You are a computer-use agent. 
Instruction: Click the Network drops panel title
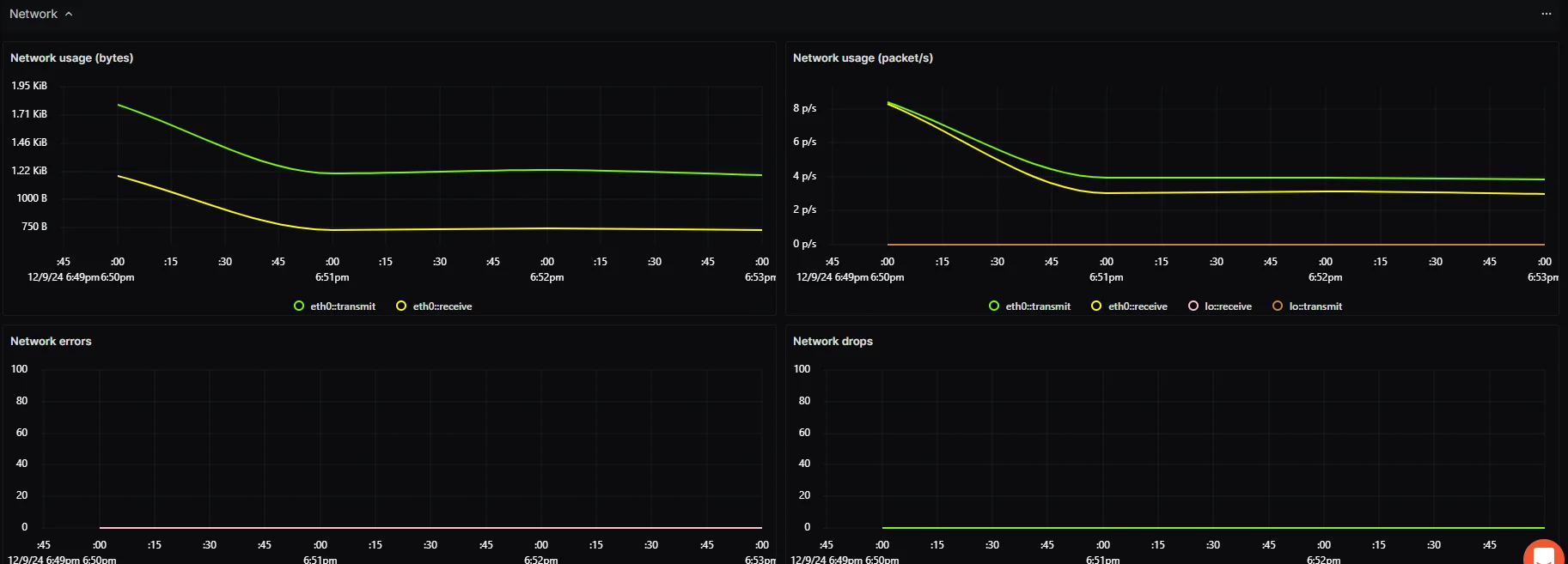tap(833, 341)
